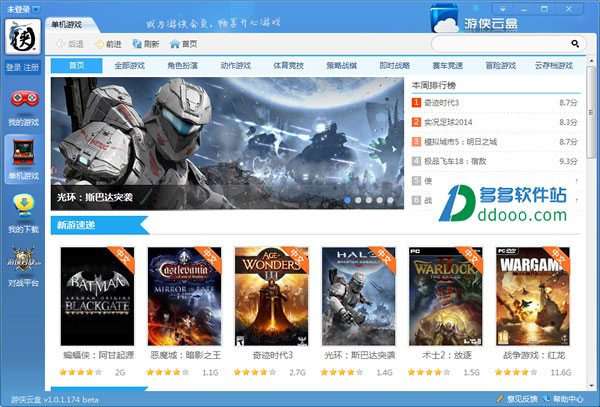Click the 游侠云盒 logo at top
600x407 pixels.
474,19
